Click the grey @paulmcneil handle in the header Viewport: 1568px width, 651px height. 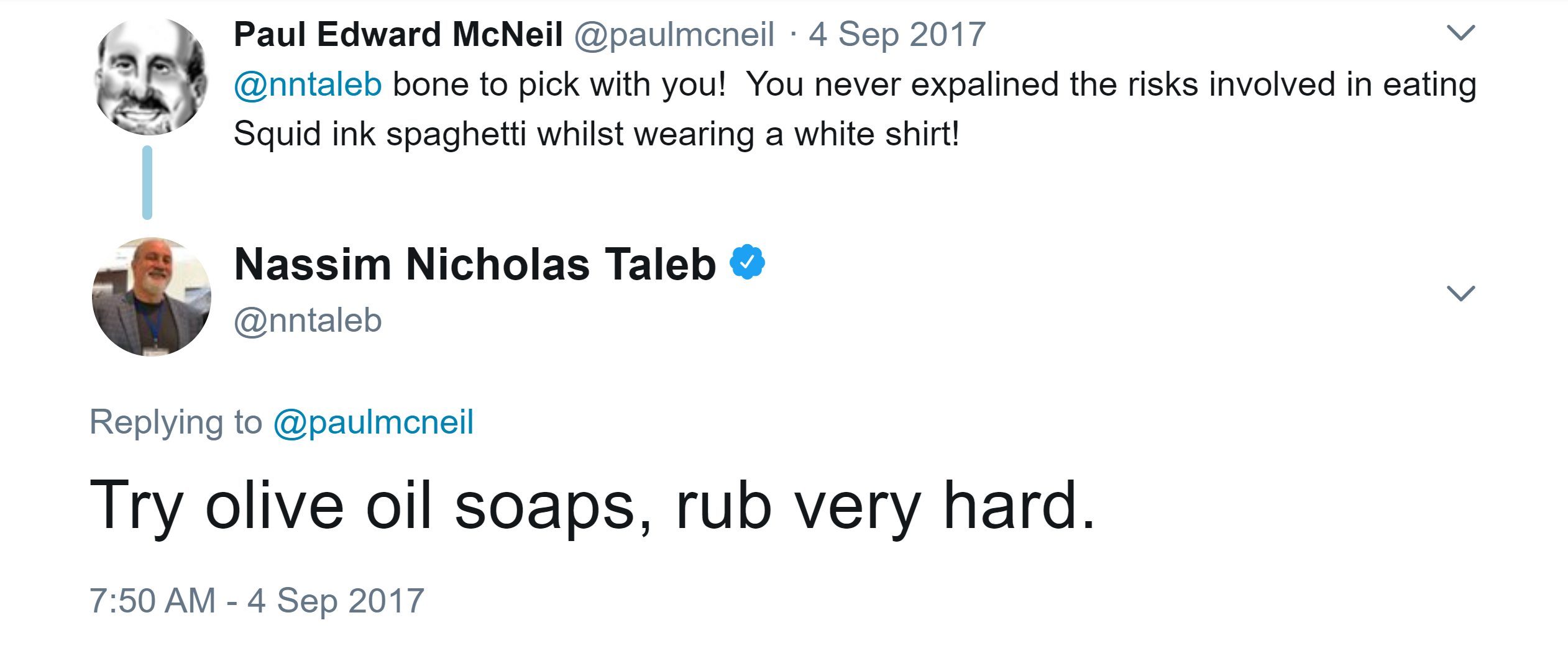click(674, 34)
